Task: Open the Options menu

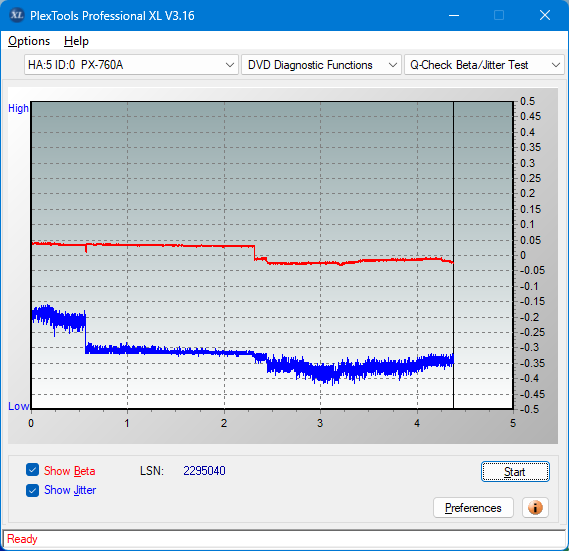Action: click(x=29, y=41)
